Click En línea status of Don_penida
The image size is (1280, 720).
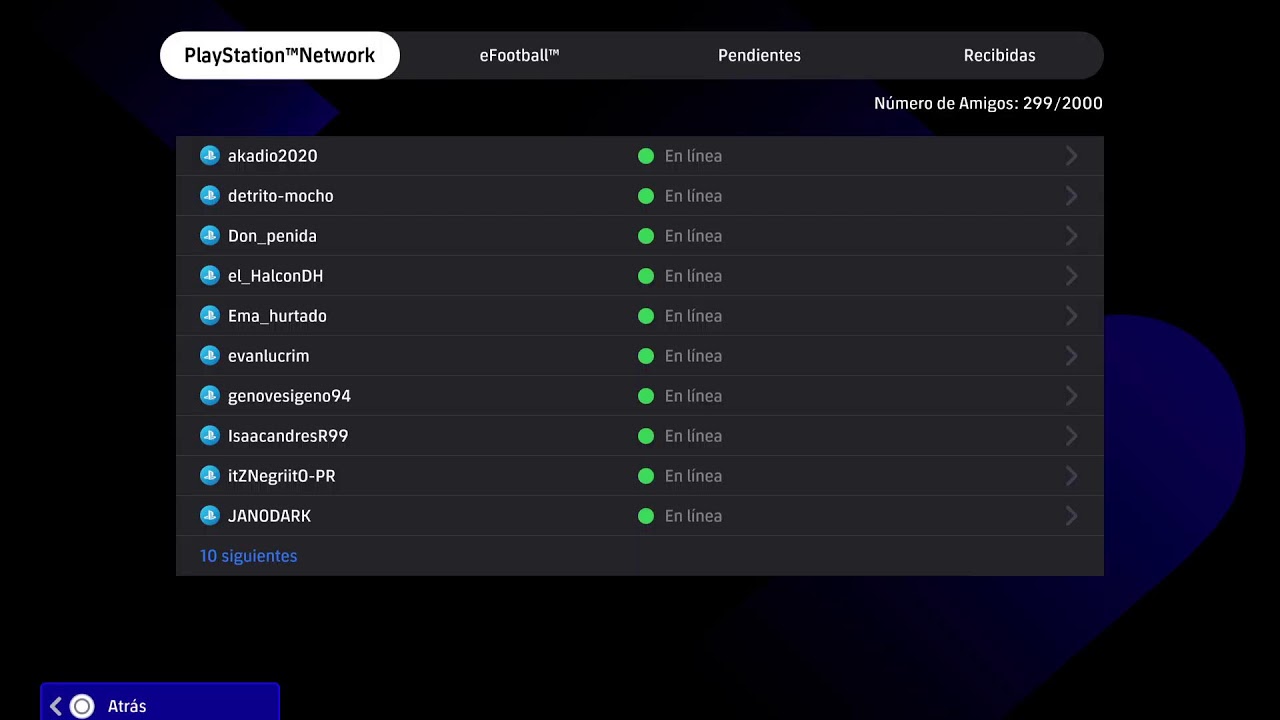[x=693, y=236]
